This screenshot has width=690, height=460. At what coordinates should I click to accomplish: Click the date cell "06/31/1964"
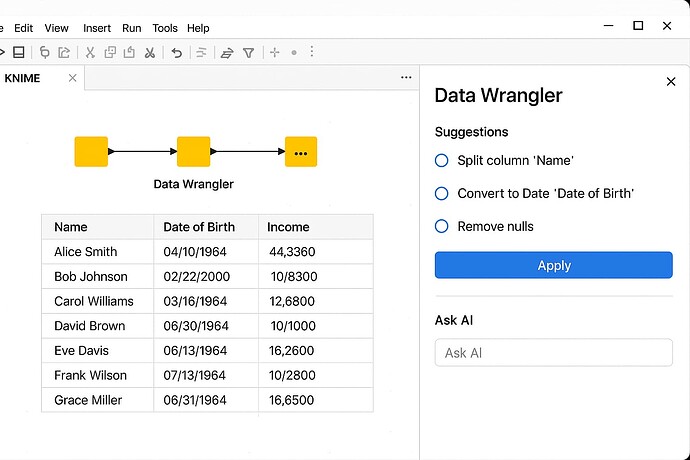[x=206, y=400]
